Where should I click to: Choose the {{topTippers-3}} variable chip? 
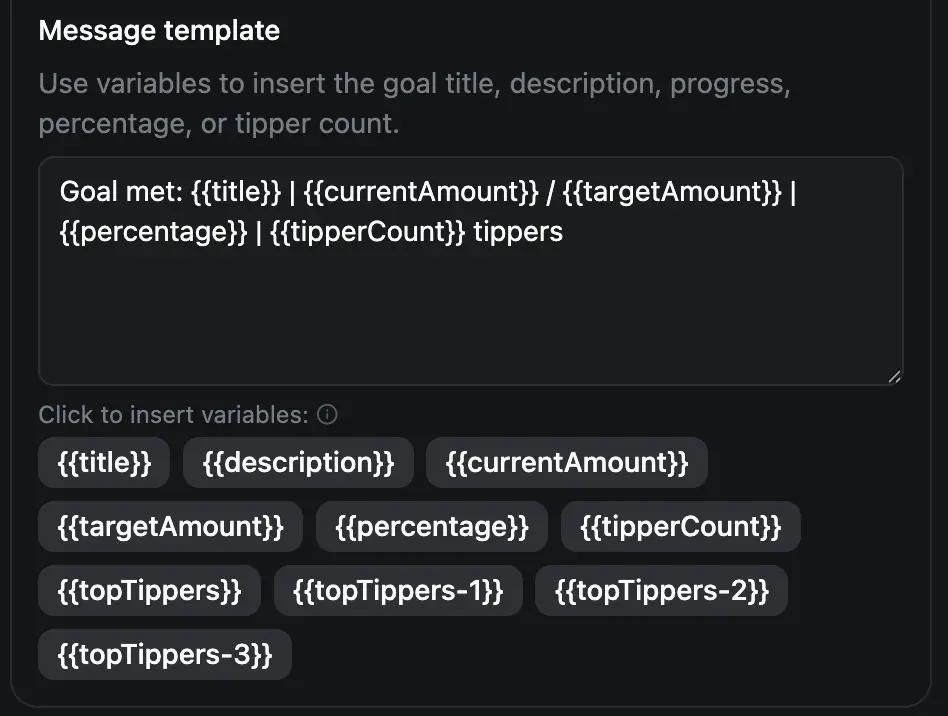click(x=165, y=655)
